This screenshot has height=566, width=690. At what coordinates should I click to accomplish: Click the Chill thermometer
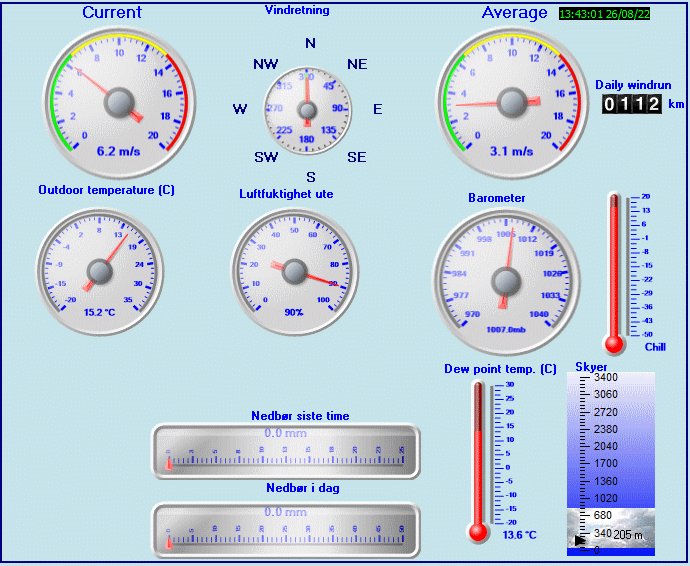point(615,270)
